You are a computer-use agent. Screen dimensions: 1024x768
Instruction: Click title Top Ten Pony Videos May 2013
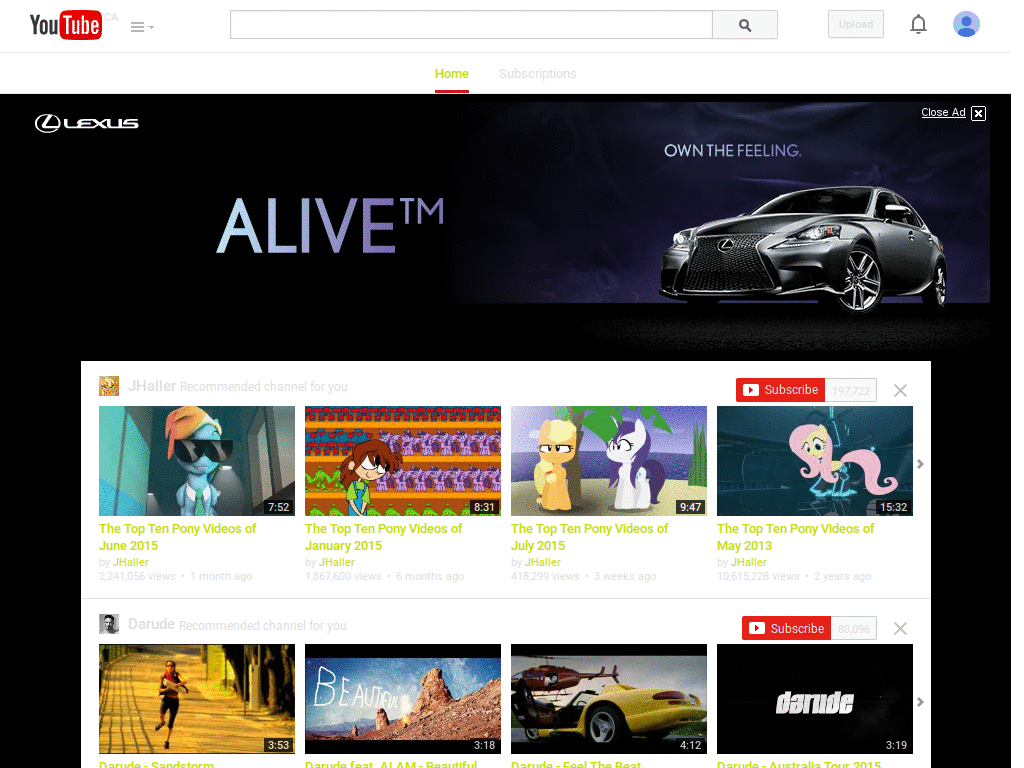click(x=795, y=537)
